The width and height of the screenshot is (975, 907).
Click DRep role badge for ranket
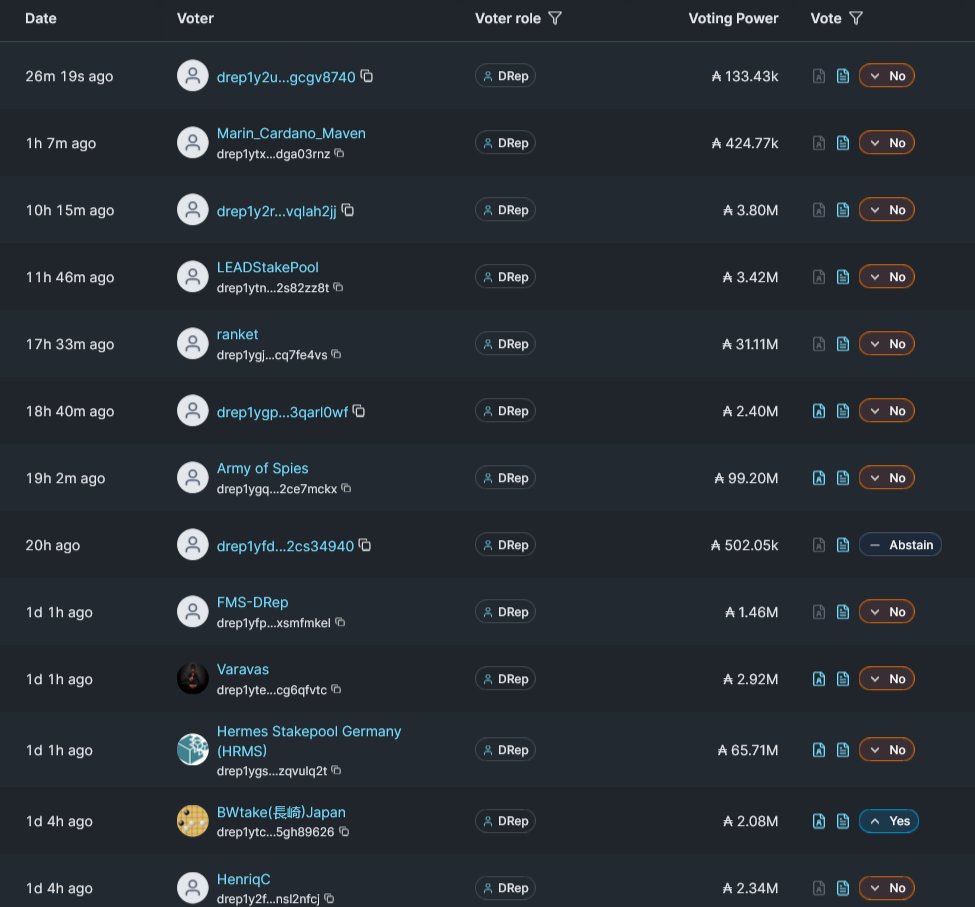pyautogui.click(x=506, y=344)
